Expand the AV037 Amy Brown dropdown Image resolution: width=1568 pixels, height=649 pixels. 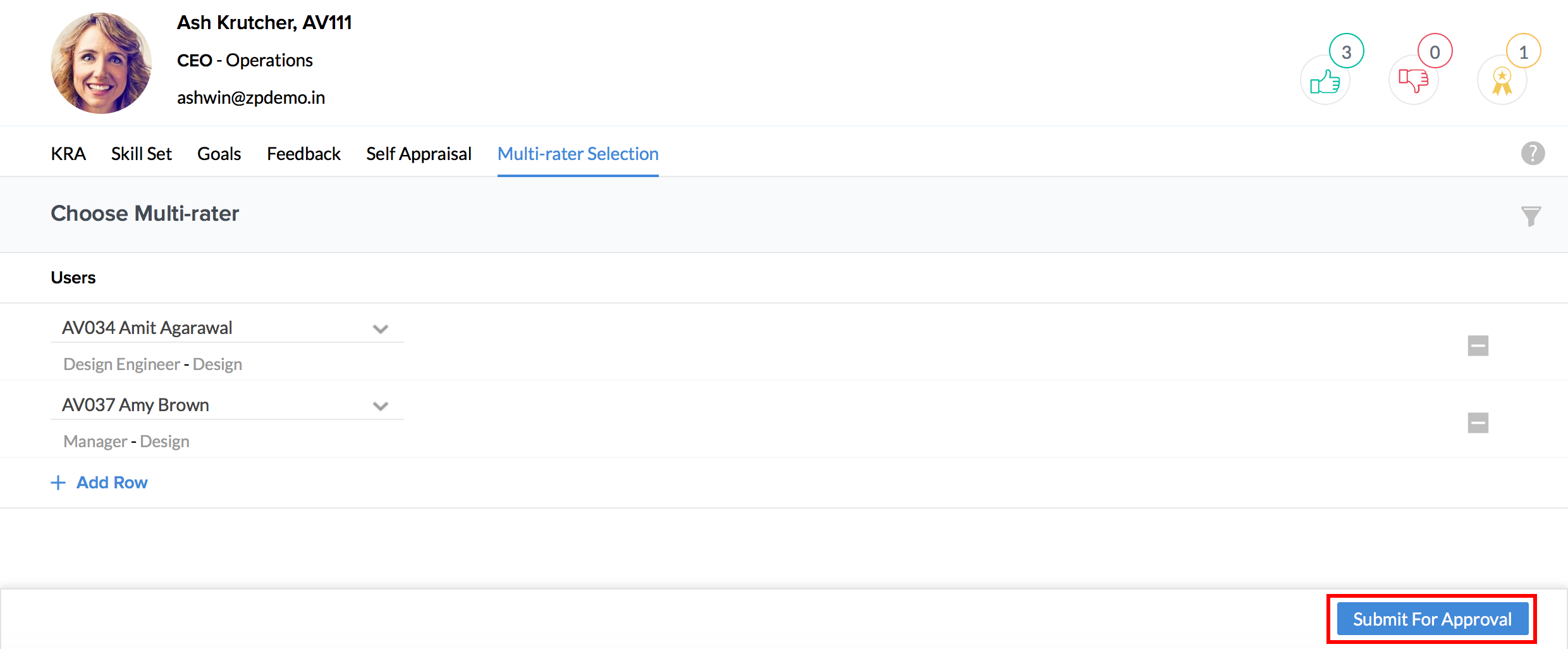(x=380, y=405)
